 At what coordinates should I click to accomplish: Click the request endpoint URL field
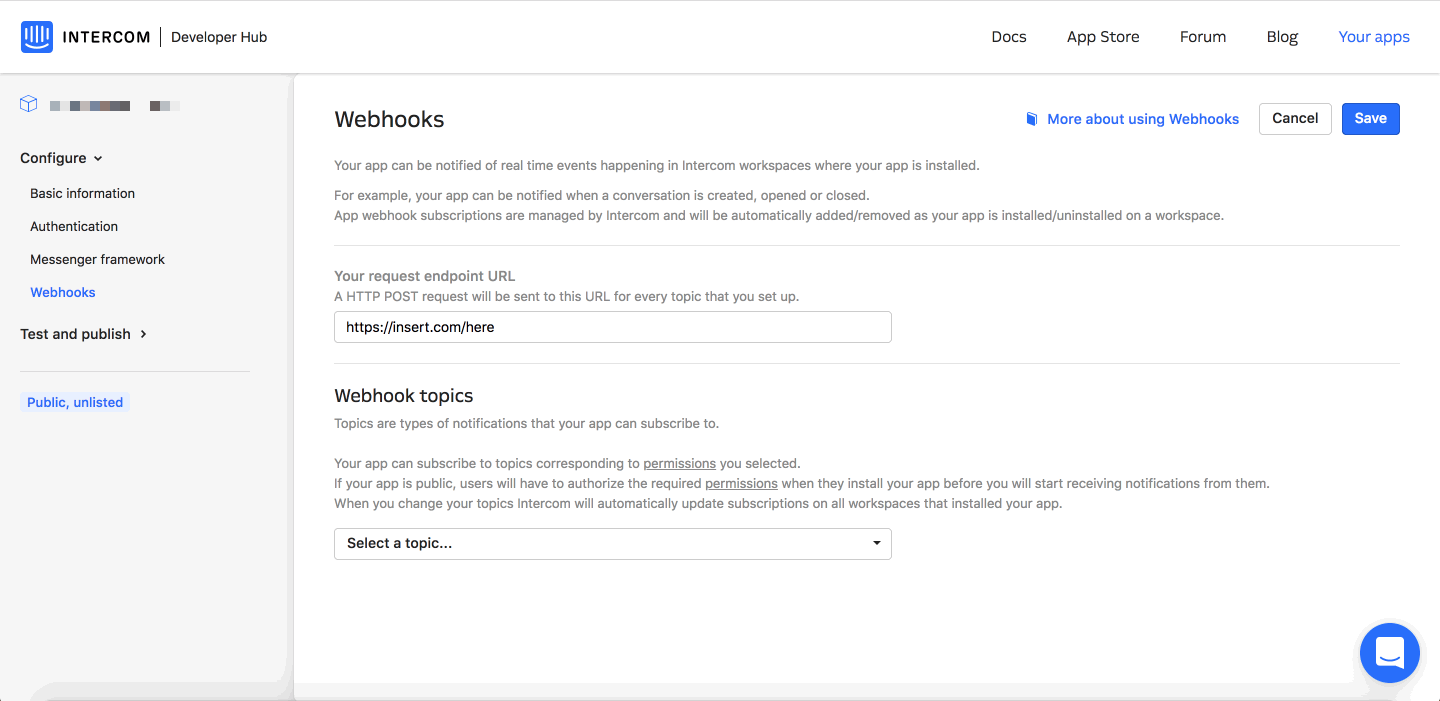(612, 327)
